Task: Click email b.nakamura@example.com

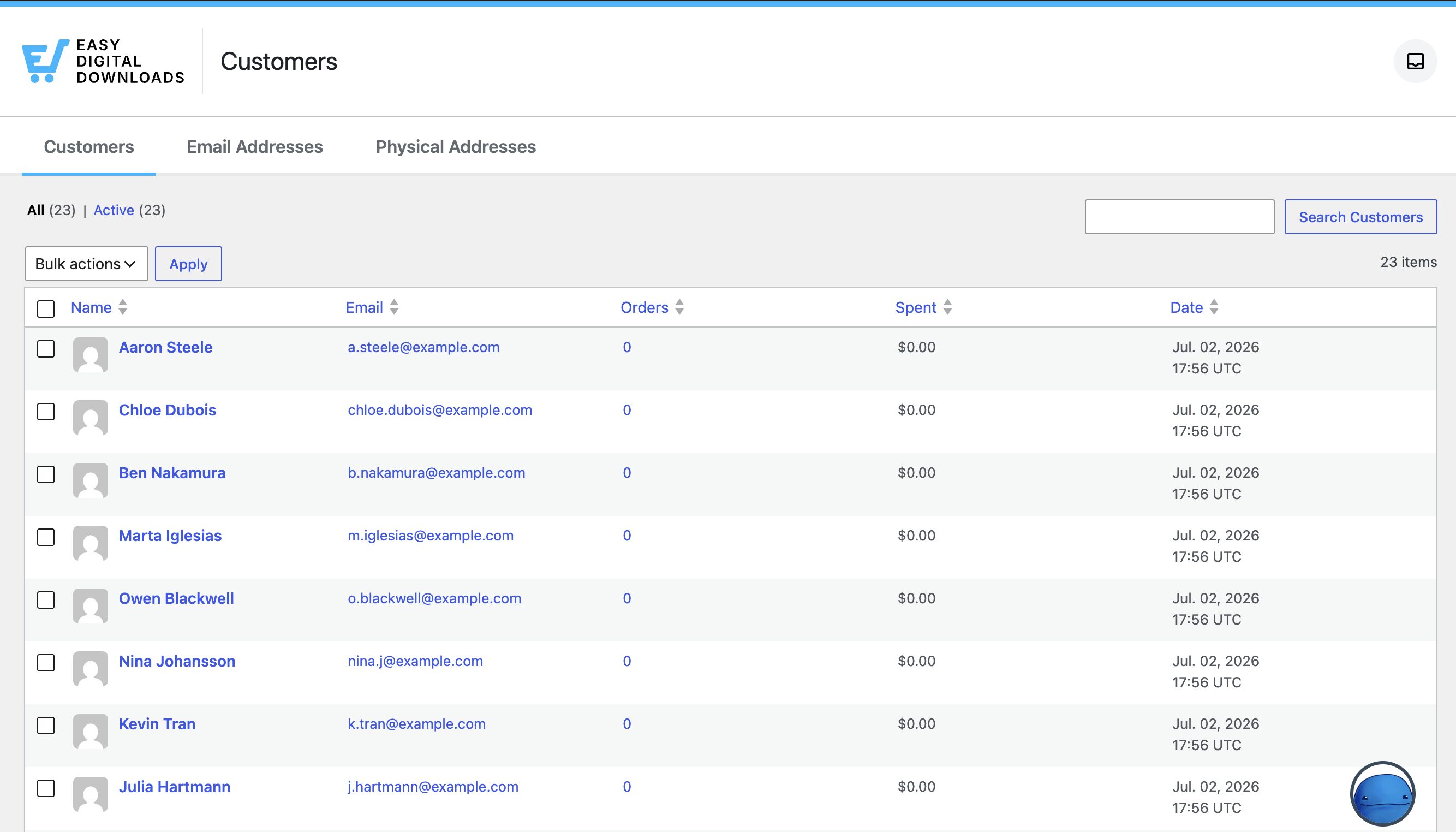Action: tap(437, 473)
